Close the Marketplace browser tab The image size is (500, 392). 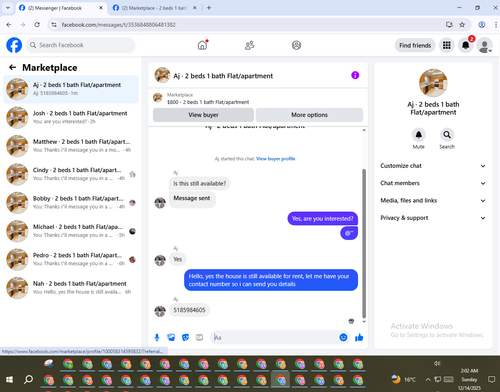pyautogui.click(x=195, y=8)
